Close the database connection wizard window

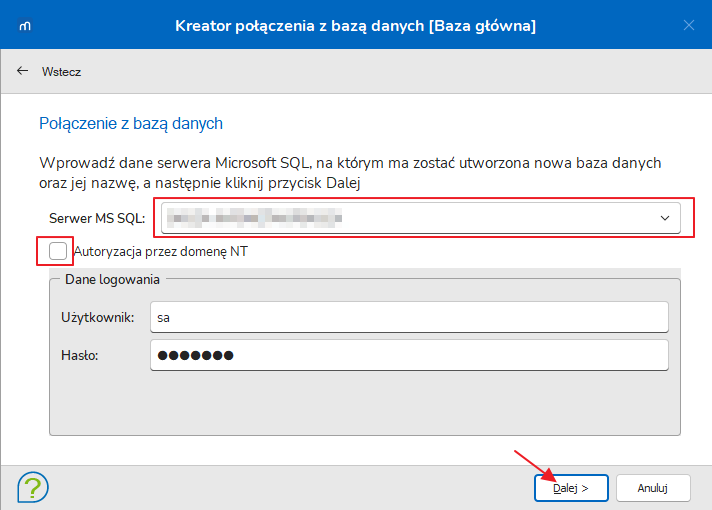[x=688, y=25]
